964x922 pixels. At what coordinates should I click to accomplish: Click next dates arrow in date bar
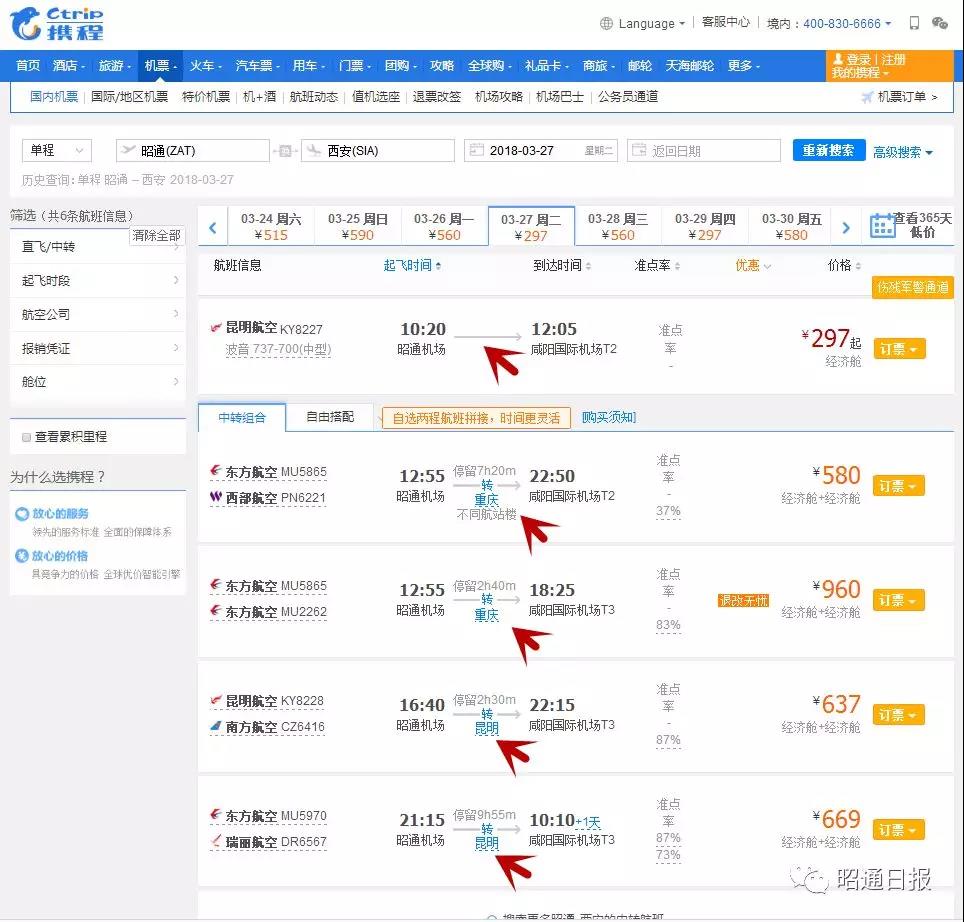tap(847, 227)
